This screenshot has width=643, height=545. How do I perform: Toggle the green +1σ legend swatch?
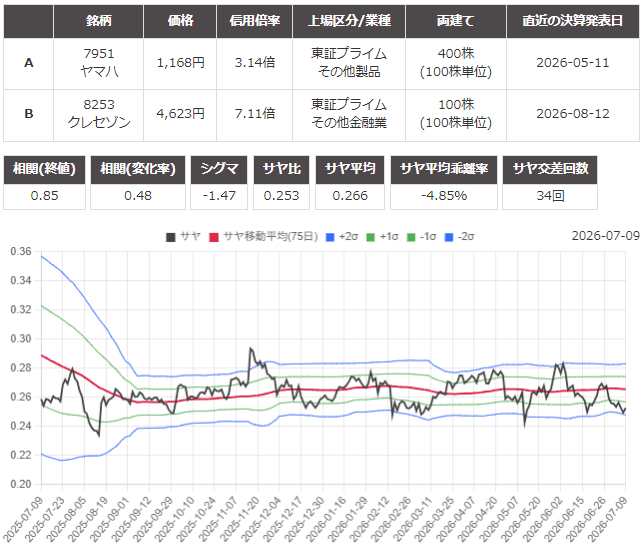click(x=370, y=237)
